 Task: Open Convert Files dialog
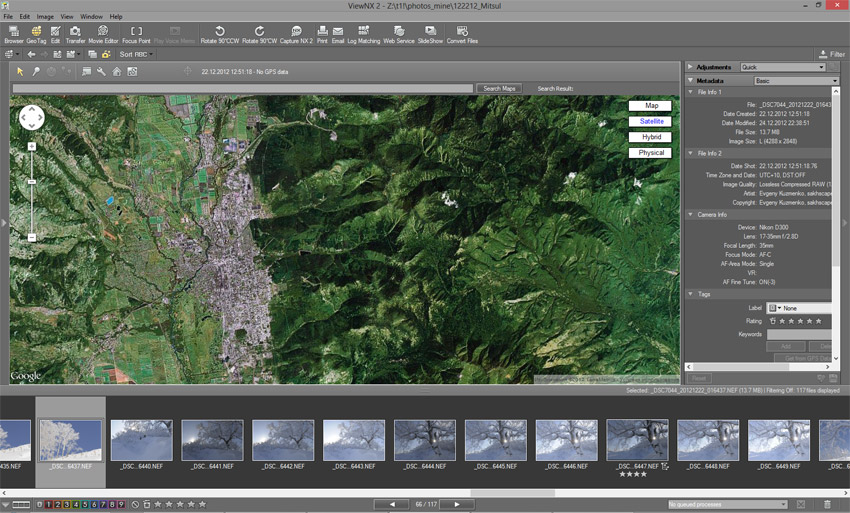pos(462,34)
